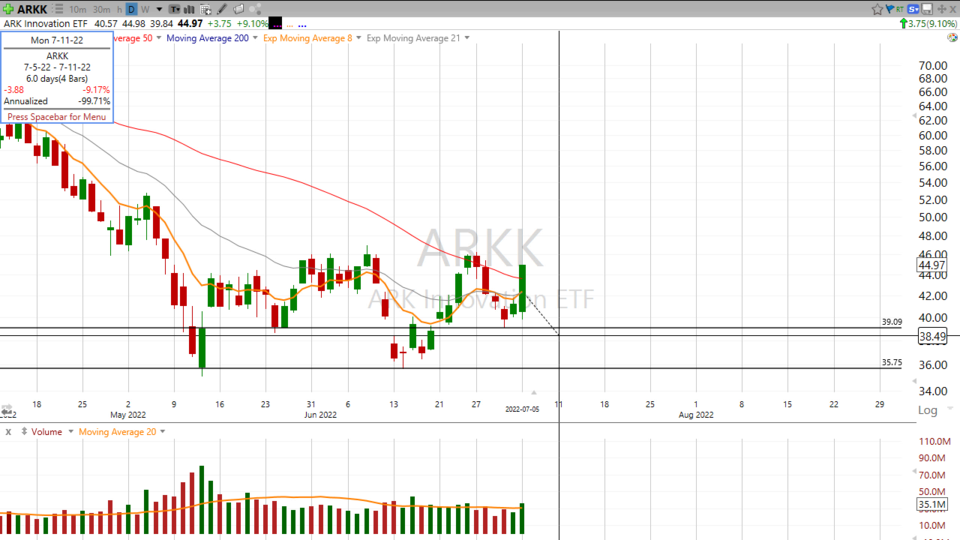The image size is (960, 540).
Task: Open the watchlist list icon beside ARKK
Action: 59,9
